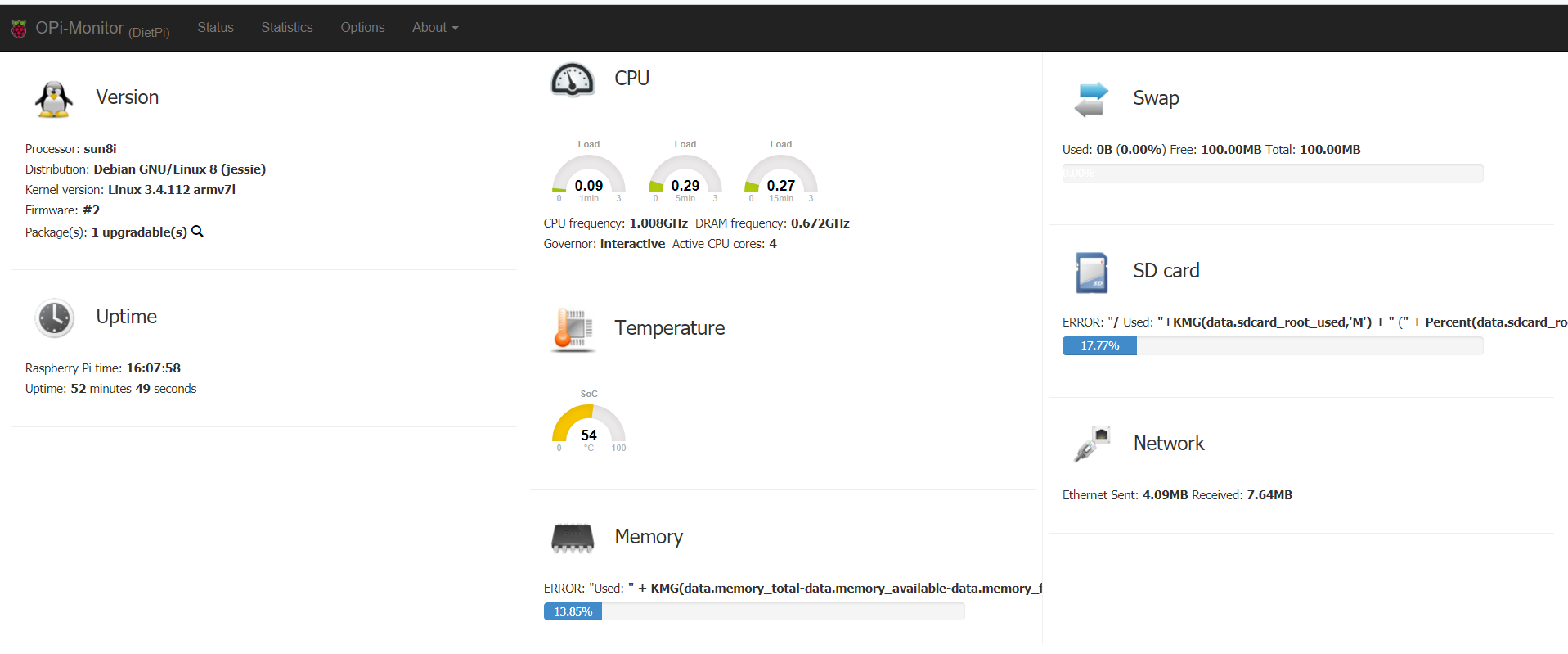Click the Memory RAM chip icon
Viewport: 1568px width, 654px height.
573,538
